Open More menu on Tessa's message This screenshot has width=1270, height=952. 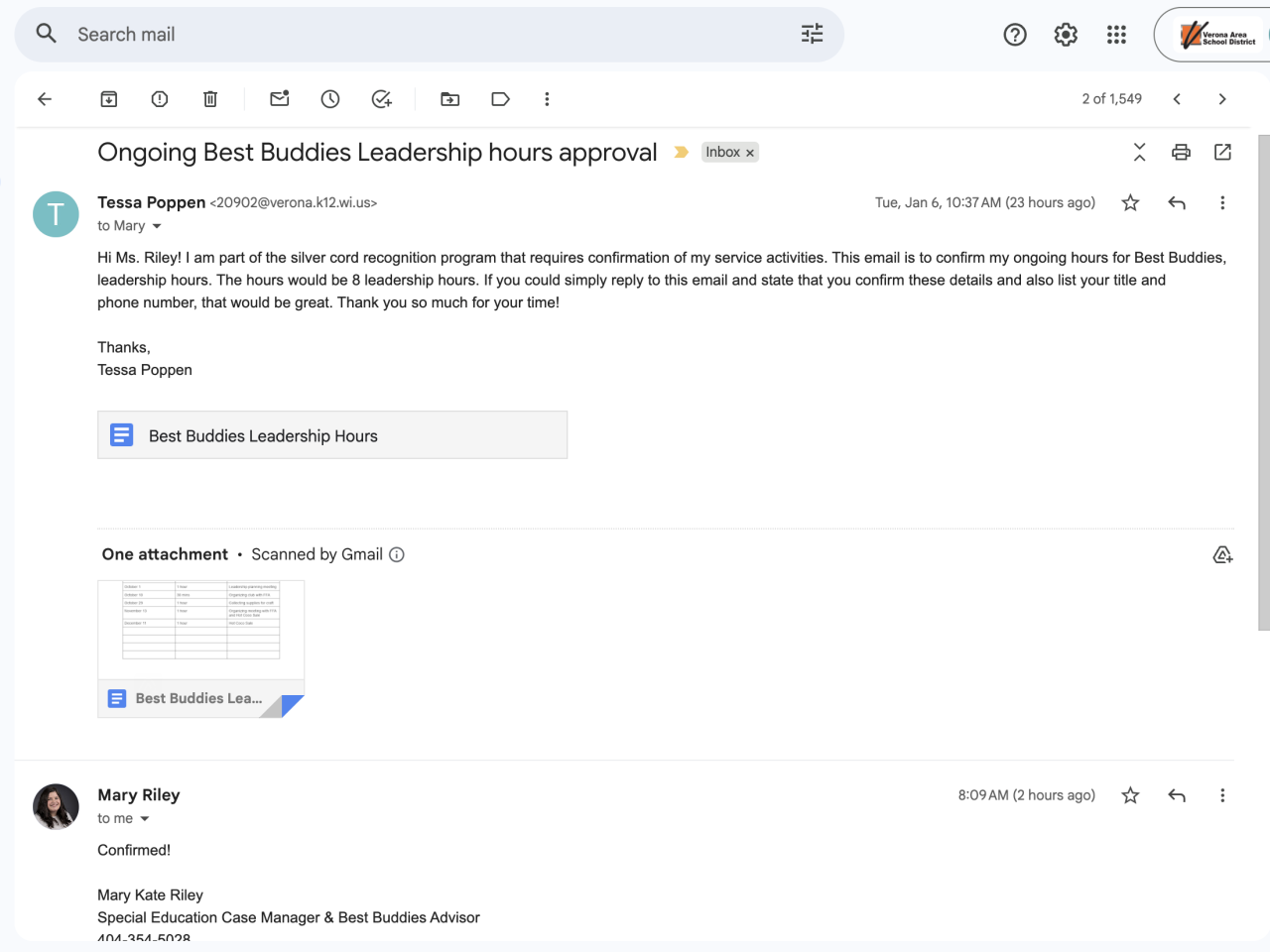(x=1222, y=203)
